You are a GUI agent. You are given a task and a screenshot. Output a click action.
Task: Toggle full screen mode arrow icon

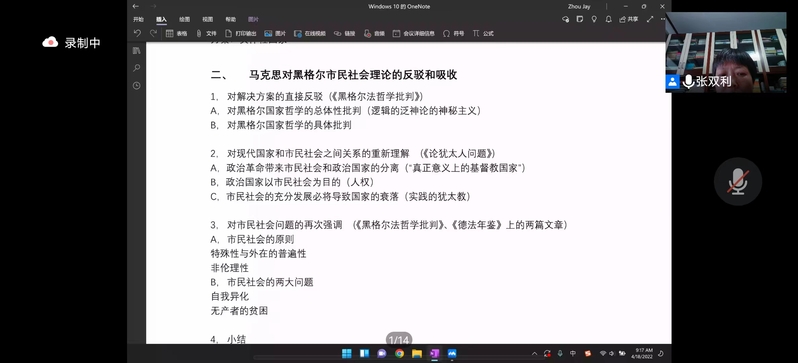tap(650, 19)
